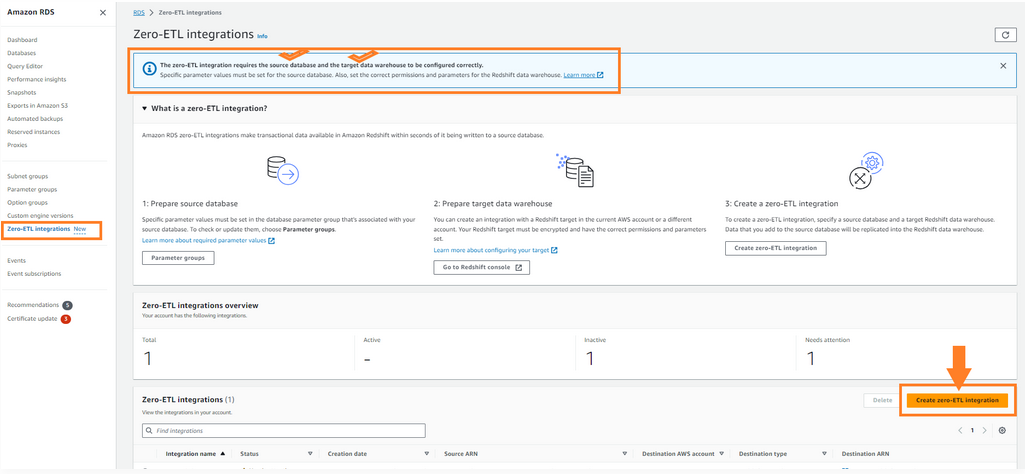
Task: Click Find integrations search field
Action: pyautogui.click(x=284, y=431)
